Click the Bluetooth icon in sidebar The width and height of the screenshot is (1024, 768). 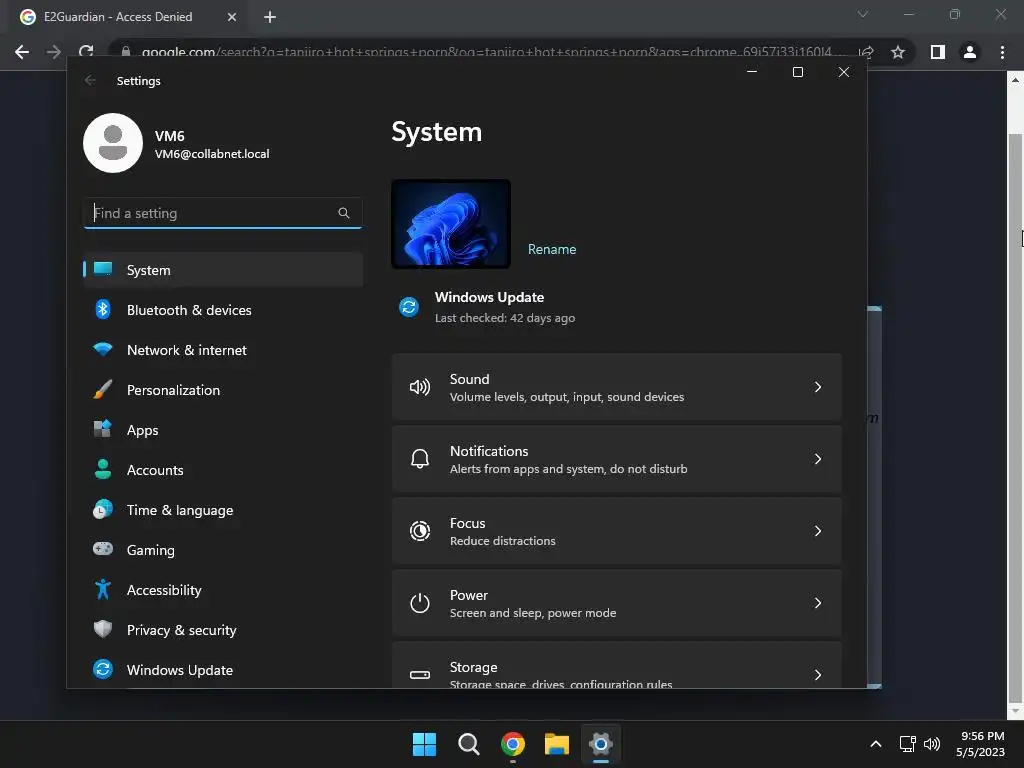pos(103,310)
